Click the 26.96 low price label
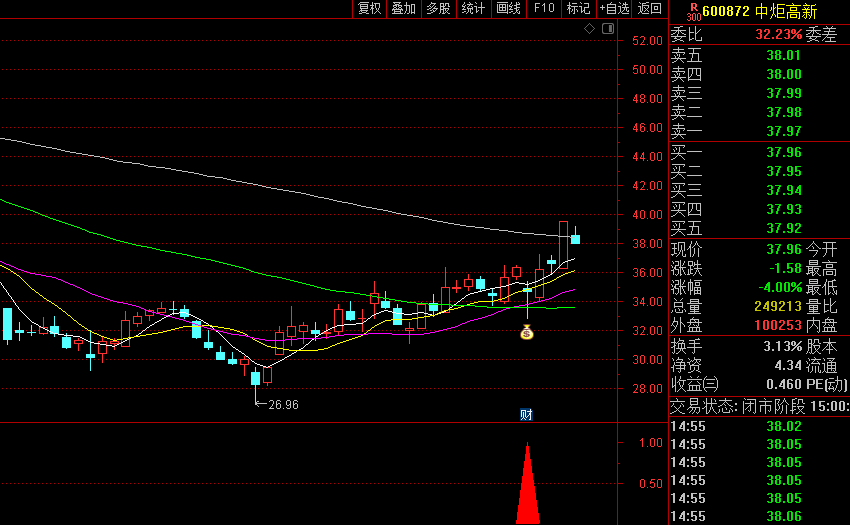The height and width of the screenshot is (525, 850). coord(284,405)
